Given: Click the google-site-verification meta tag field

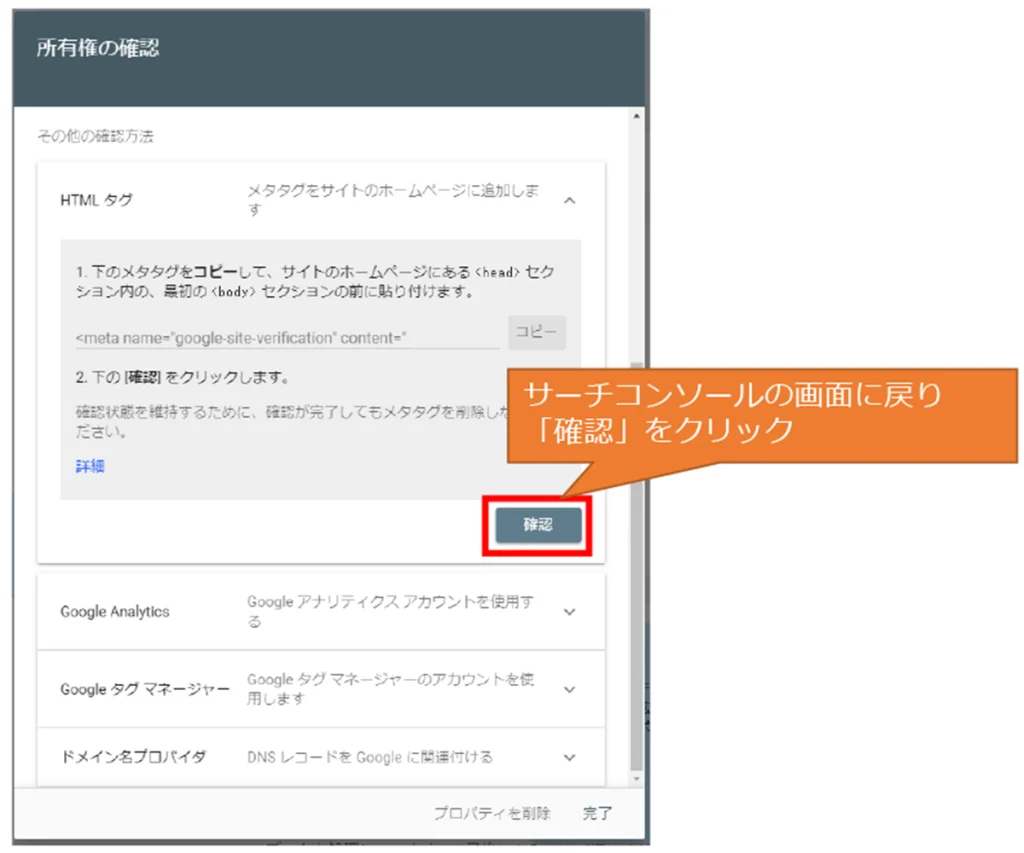Looking at the screenshot, I should 287,338.
